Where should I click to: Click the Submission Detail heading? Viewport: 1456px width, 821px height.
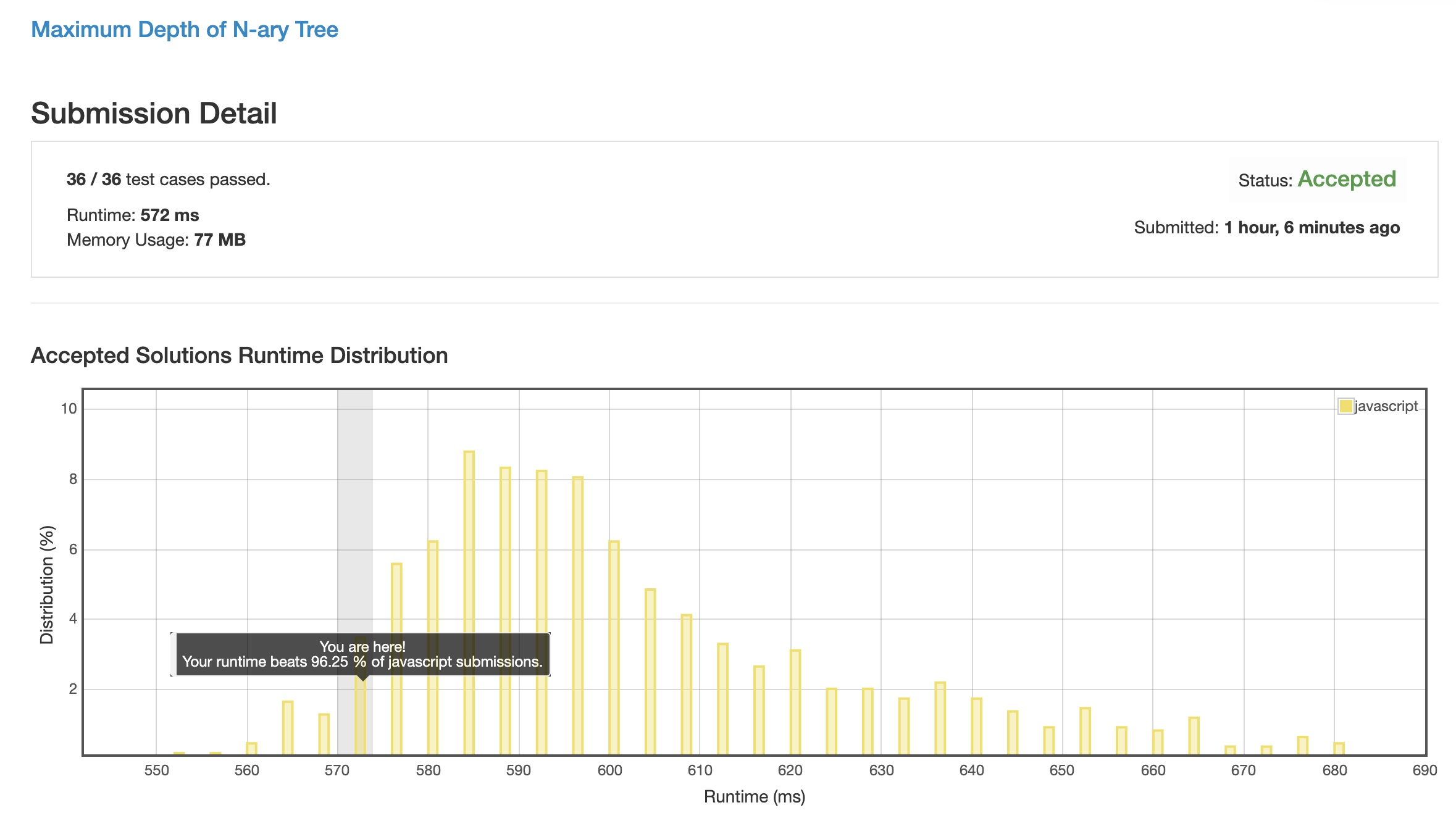click(154, 114)
